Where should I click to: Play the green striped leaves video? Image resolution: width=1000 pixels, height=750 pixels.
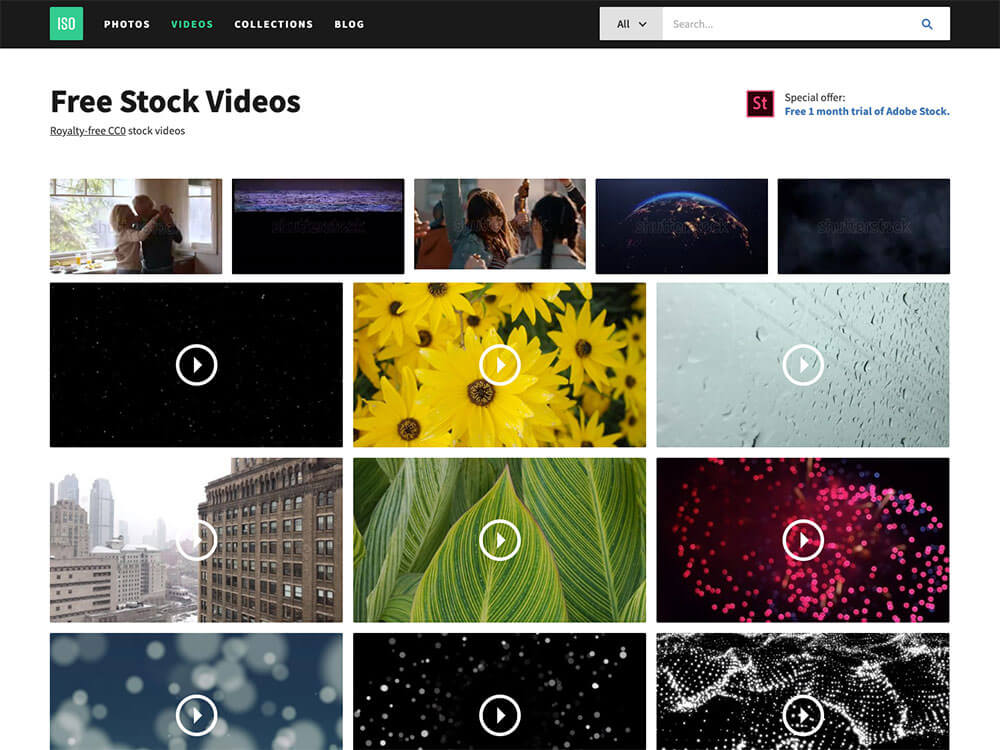(x=499, y=540)
